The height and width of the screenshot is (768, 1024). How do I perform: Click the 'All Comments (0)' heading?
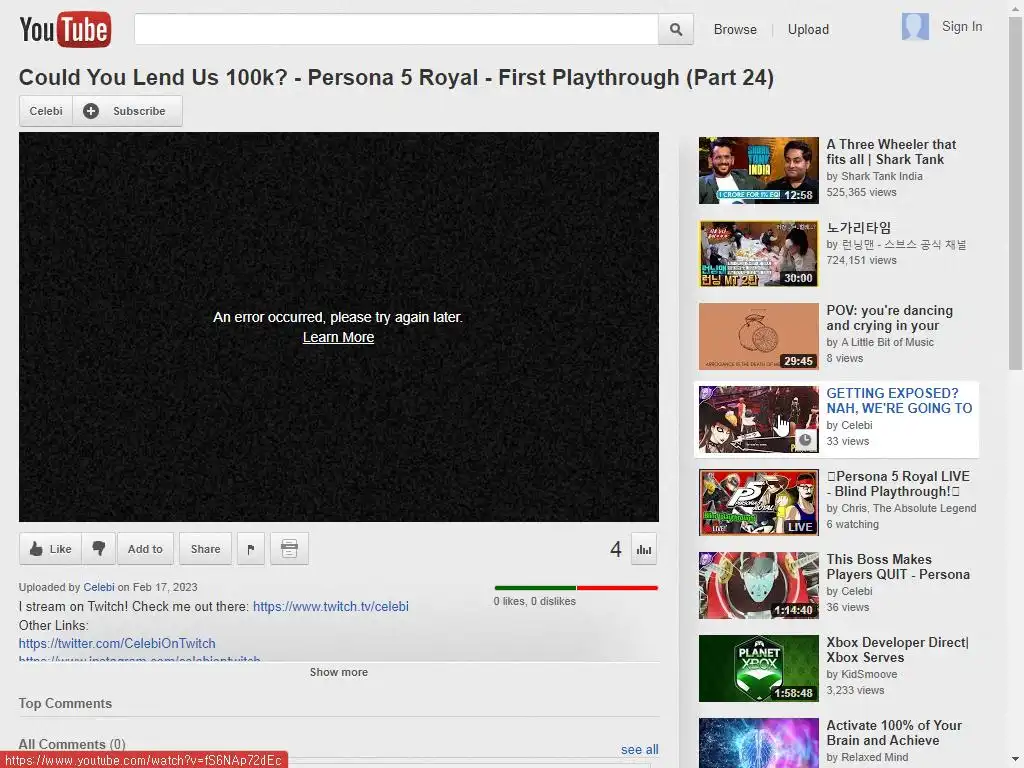[72, 744]
